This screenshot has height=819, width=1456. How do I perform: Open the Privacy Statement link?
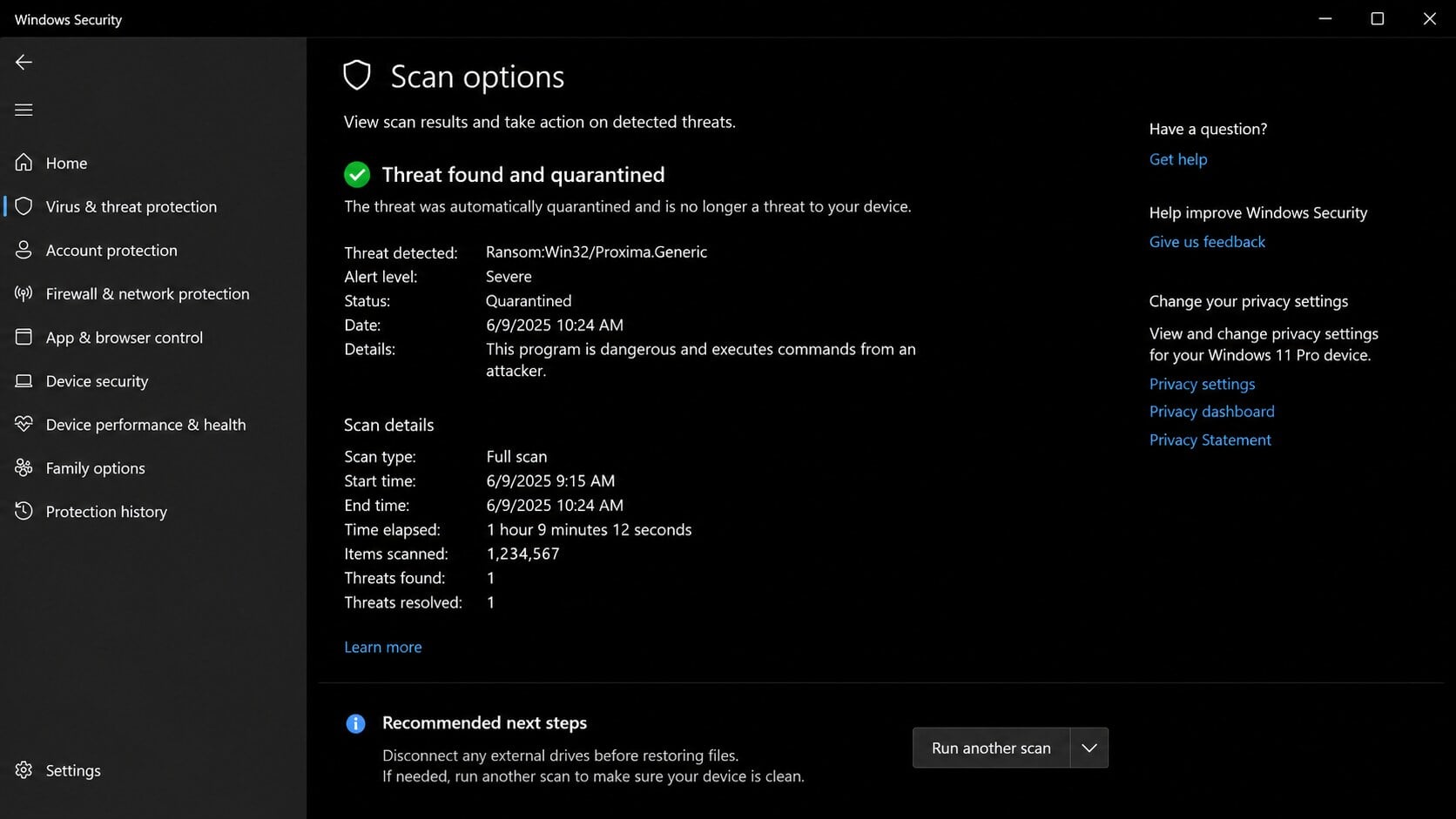click(x=1210, y=440)
